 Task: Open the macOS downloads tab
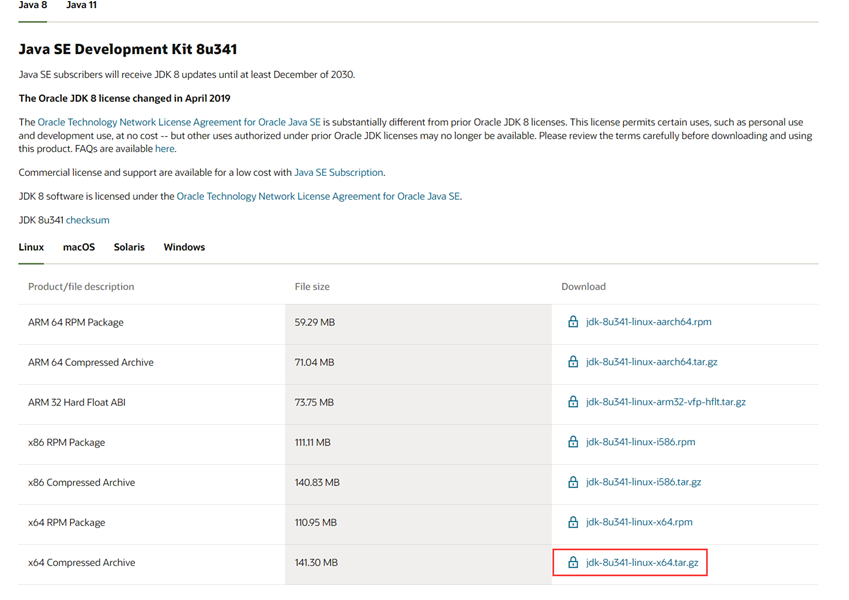pos(79,247)
